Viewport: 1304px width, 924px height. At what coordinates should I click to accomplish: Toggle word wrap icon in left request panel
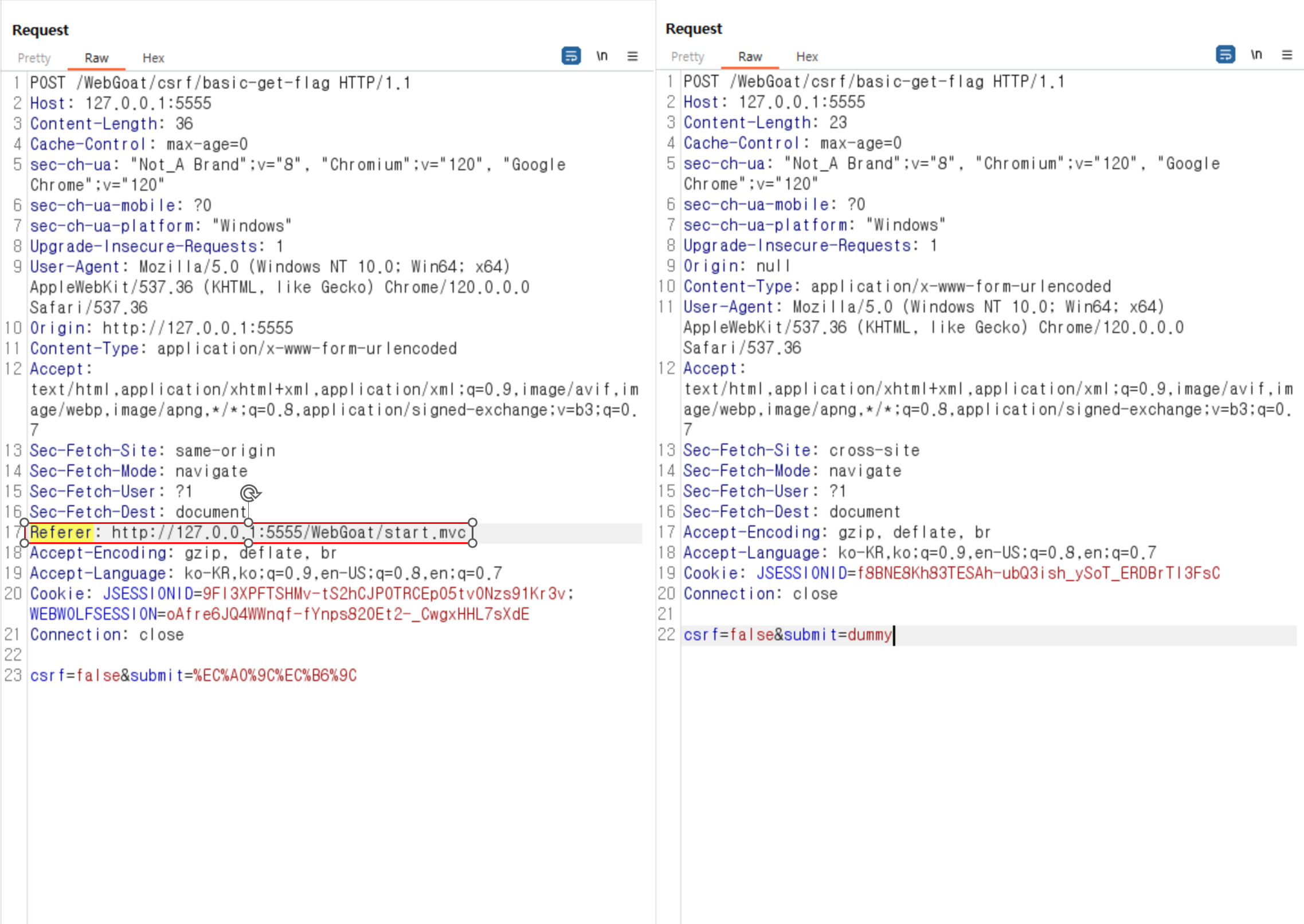[x=570, y=56]
